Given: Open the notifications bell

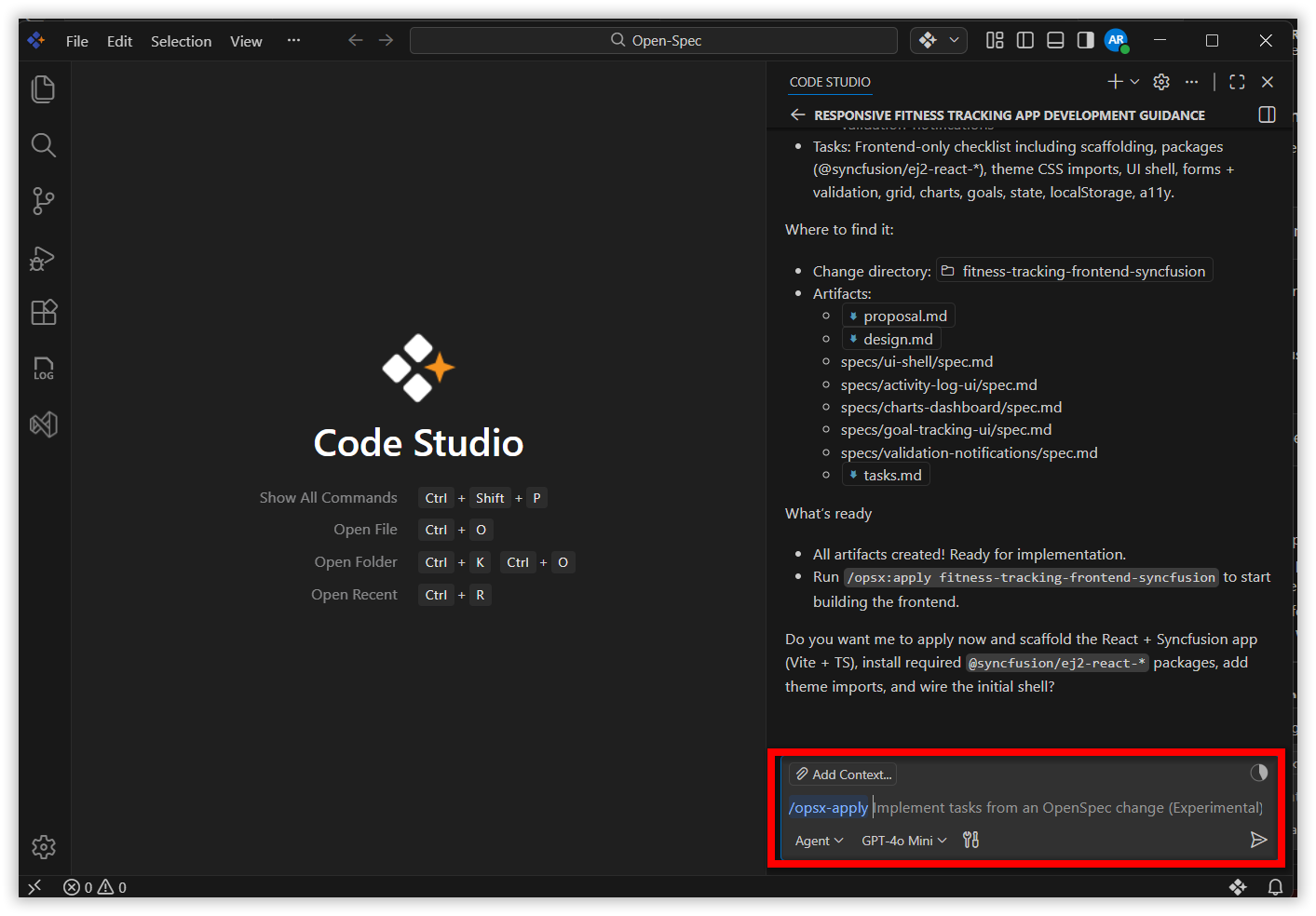Looking at the screenshot, I should pyautogui.click(x=1275, y=887).
